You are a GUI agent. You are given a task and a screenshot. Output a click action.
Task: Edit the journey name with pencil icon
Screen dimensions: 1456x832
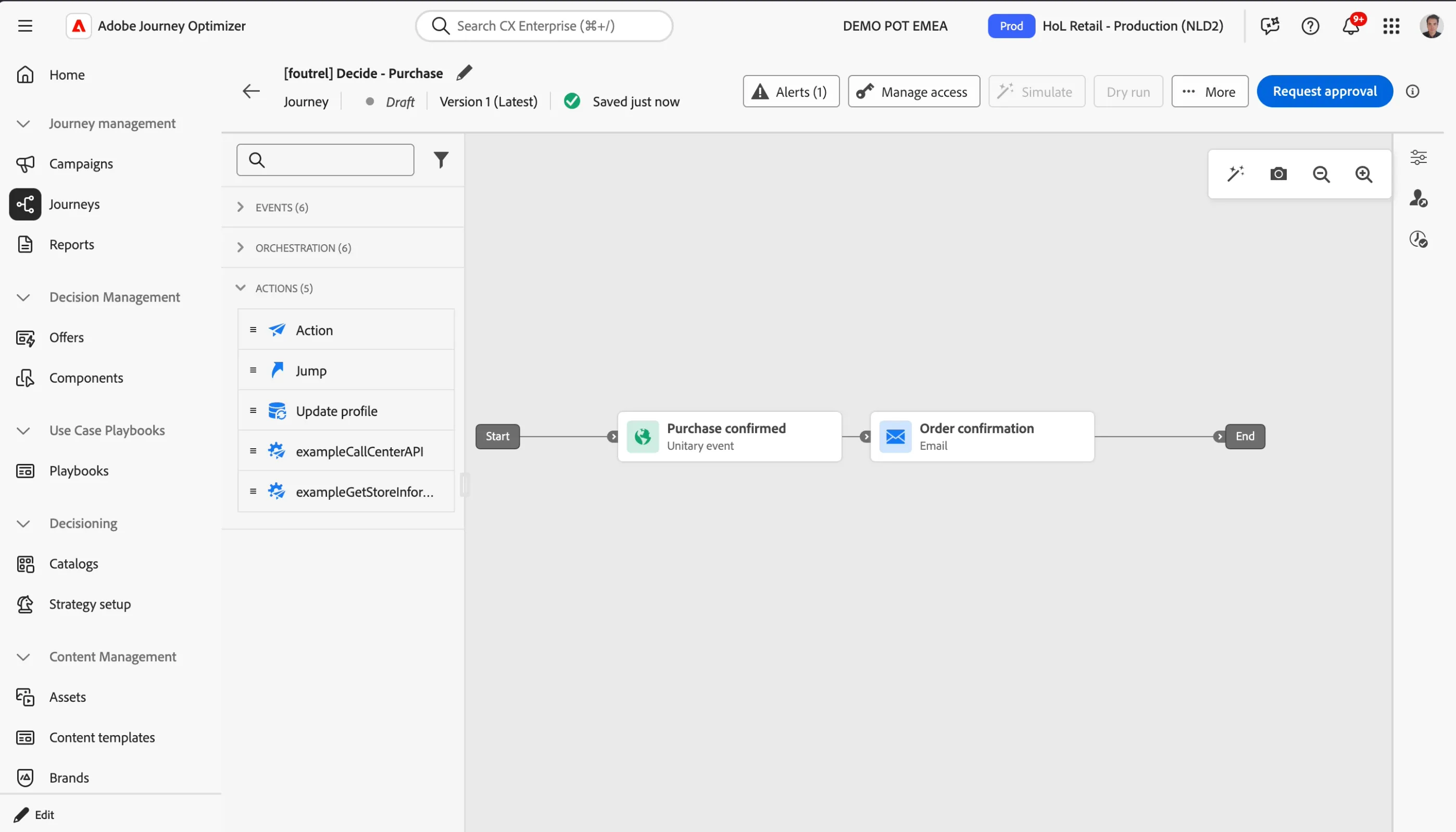click(x=464, y=72)
